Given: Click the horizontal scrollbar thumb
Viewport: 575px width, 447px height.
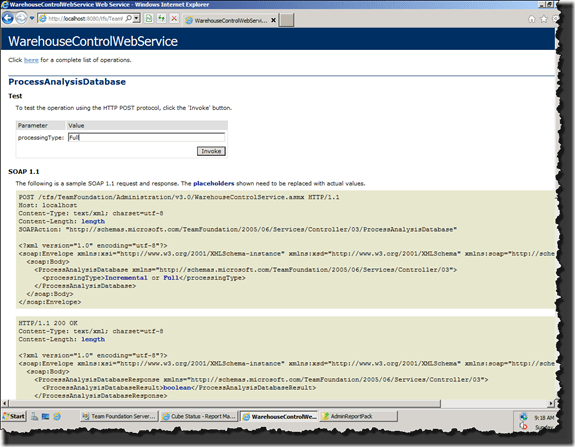Looking at the screenshot, I should coord(224,404).
